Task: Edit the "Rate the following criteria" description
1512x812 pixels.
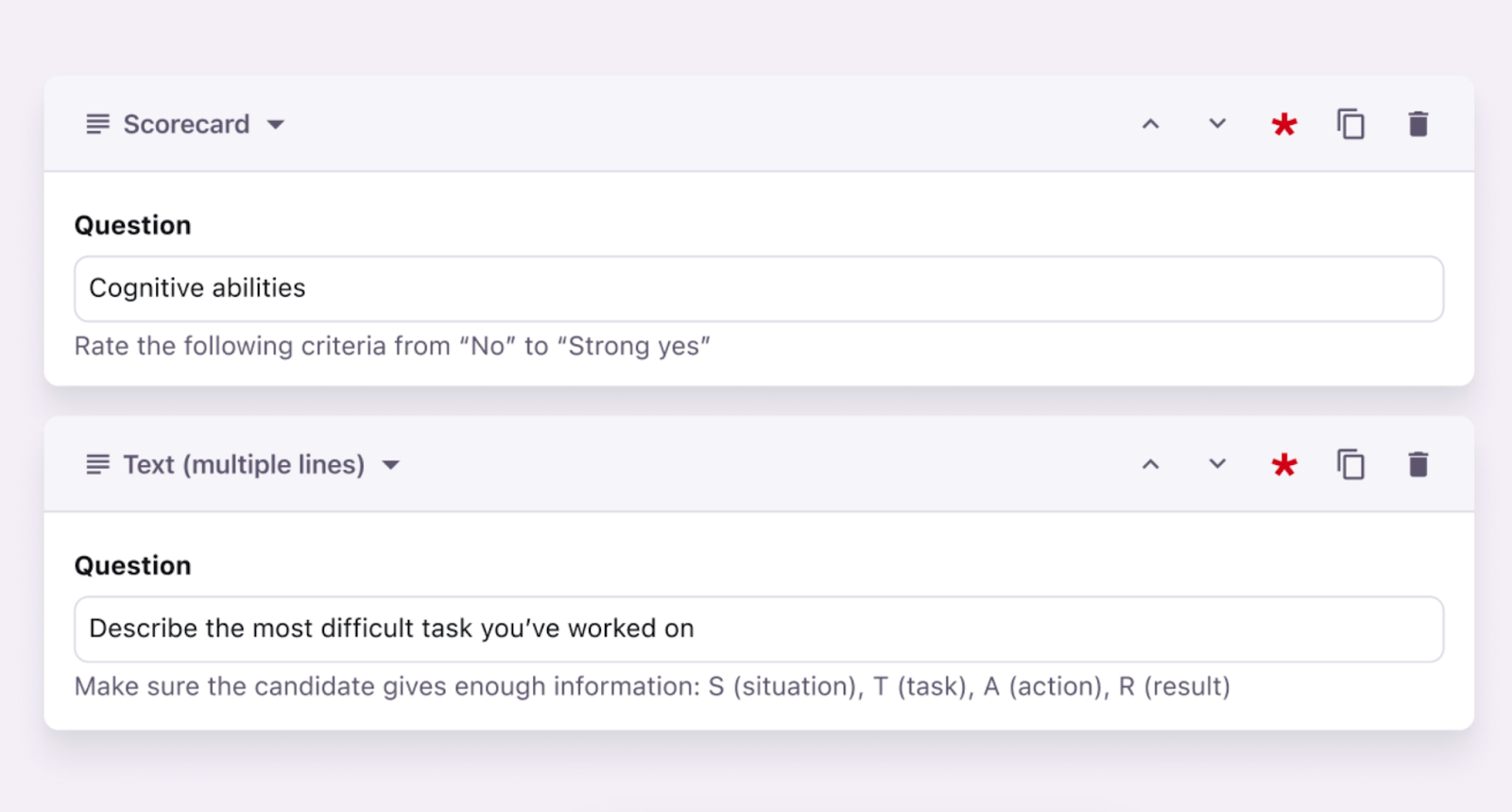Action: [x=392, y=346]
